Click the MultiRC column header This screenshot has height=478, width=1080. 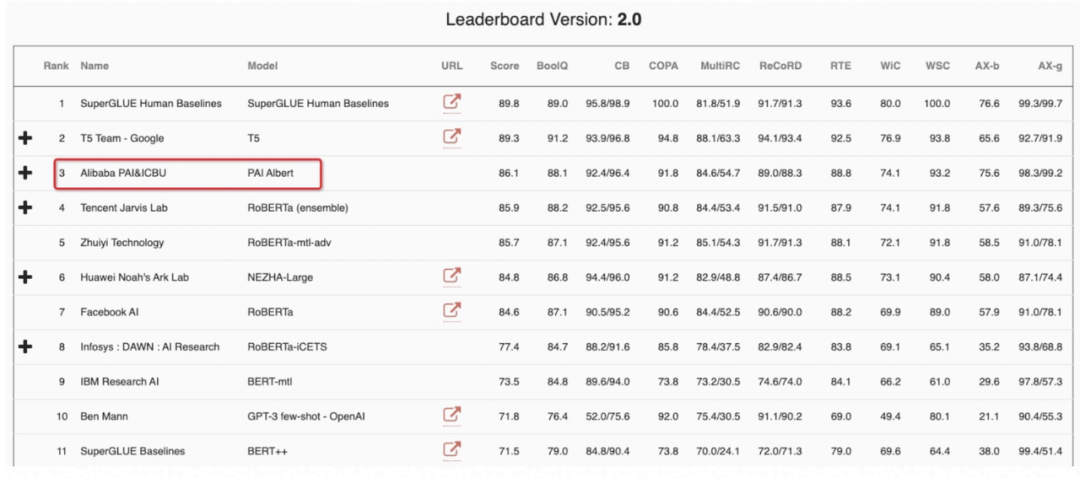coord(720,66)
